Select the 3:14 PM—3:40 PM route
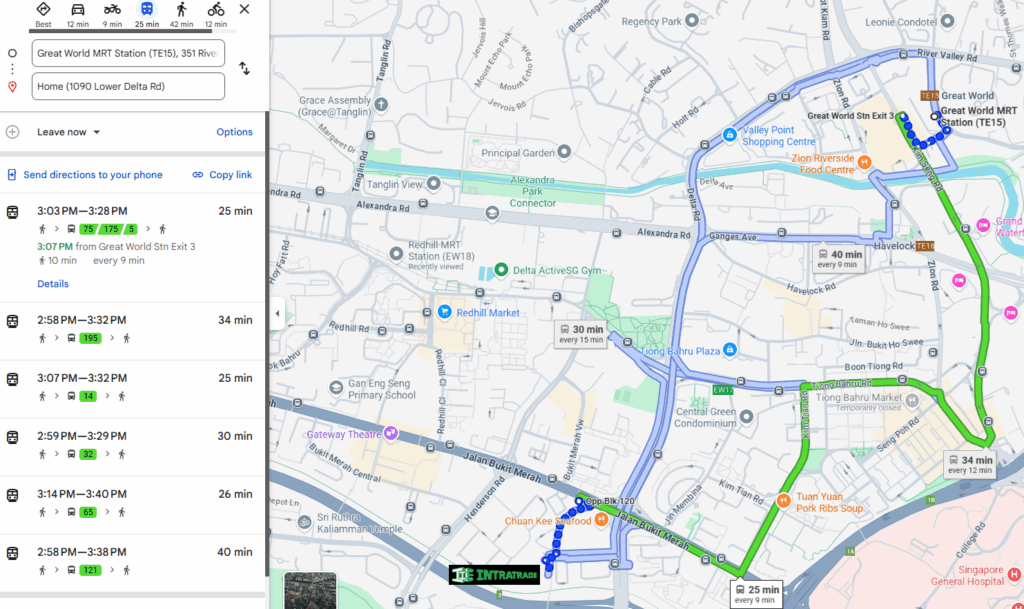 pos(132,505)
